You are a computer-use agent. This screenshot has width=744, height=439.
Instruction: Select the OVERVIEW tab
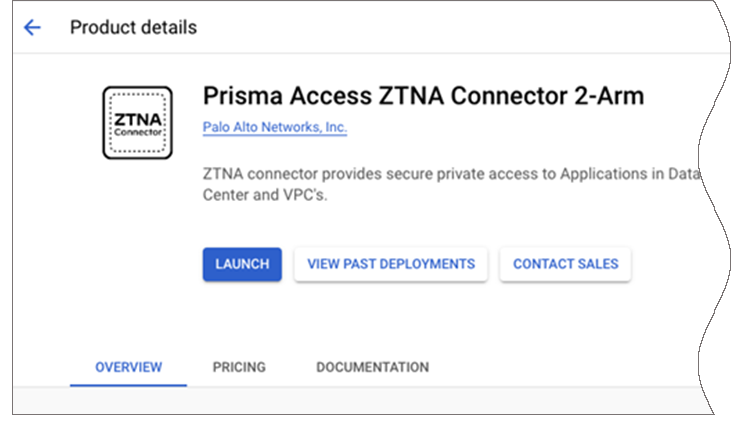pyautogui.click(x=128, y=367)
